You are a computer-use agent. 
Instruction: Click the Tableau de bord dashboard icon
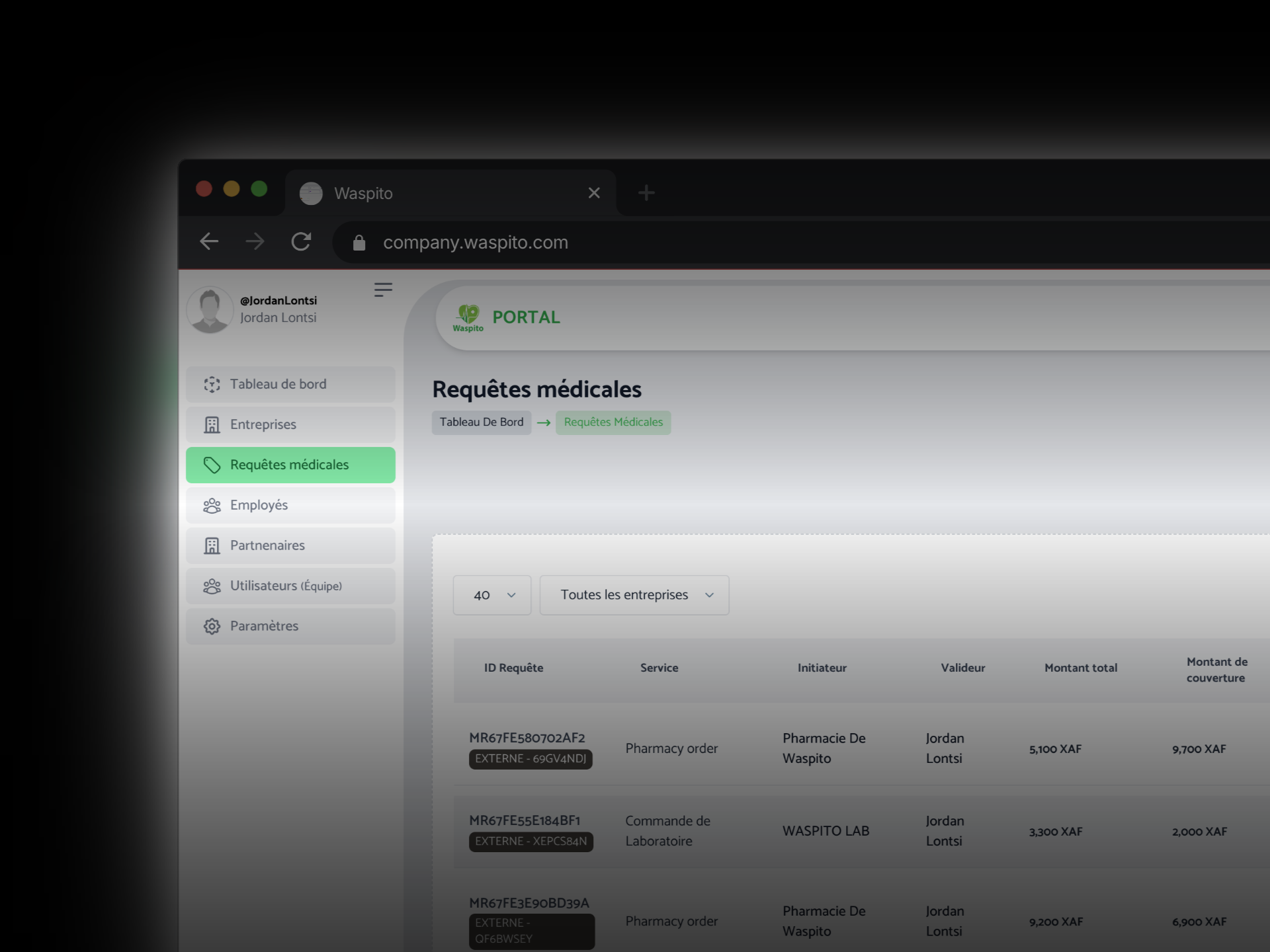point(212,385)
